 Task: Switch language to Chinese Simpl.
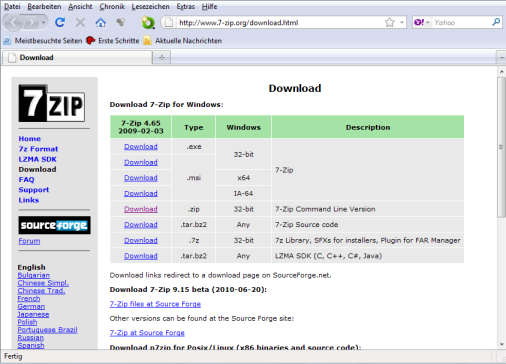(x=43, y=283)
